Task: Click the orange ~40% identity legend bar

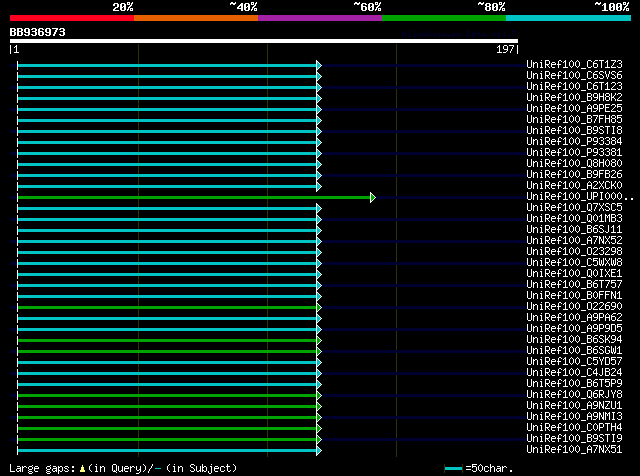Action: pyautogui.click(x=196, y=18)
